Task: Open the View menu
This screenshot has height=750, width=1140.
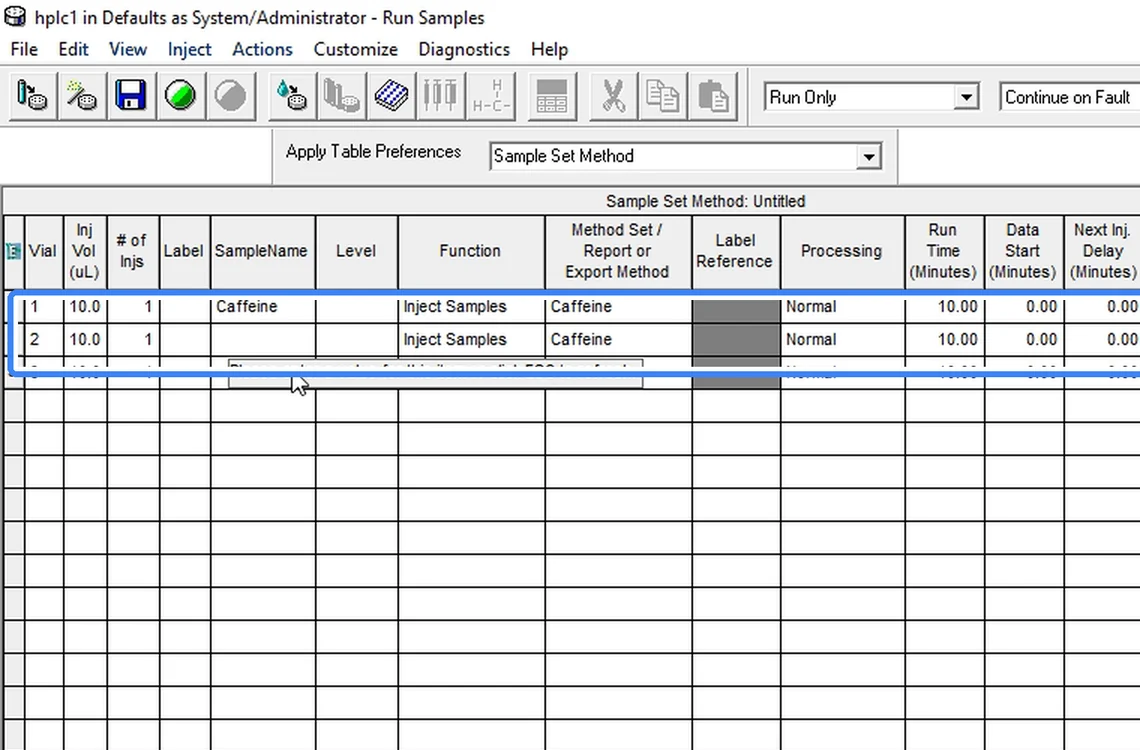Action: tap(128, 49)
